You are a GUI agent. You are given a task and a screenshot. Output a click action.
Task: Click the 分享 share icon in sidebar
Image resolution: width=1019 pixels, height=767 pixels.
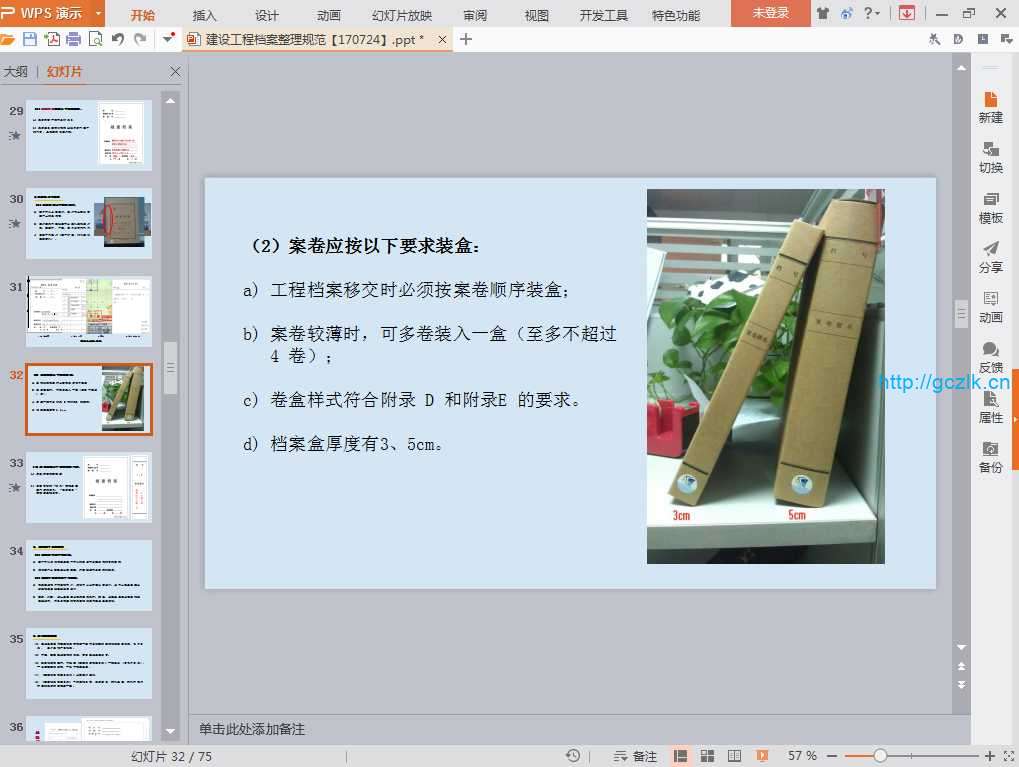990,257
